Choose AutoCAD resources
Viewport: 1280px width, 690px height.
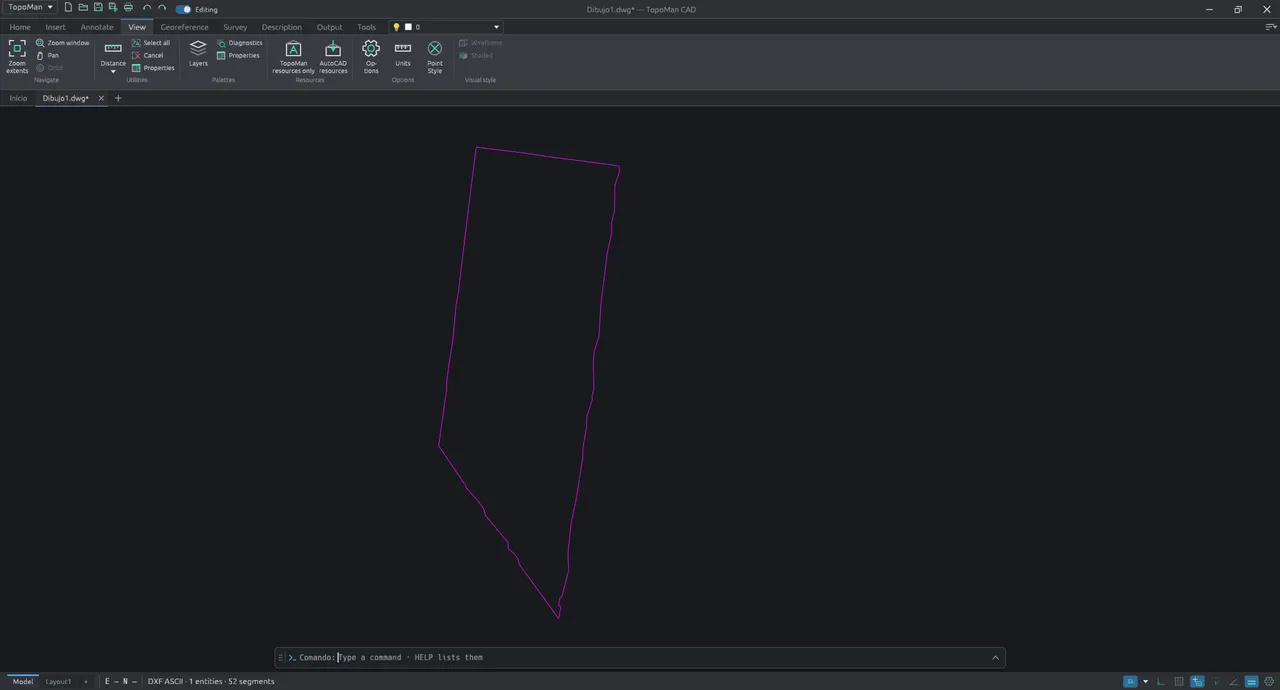333,57
